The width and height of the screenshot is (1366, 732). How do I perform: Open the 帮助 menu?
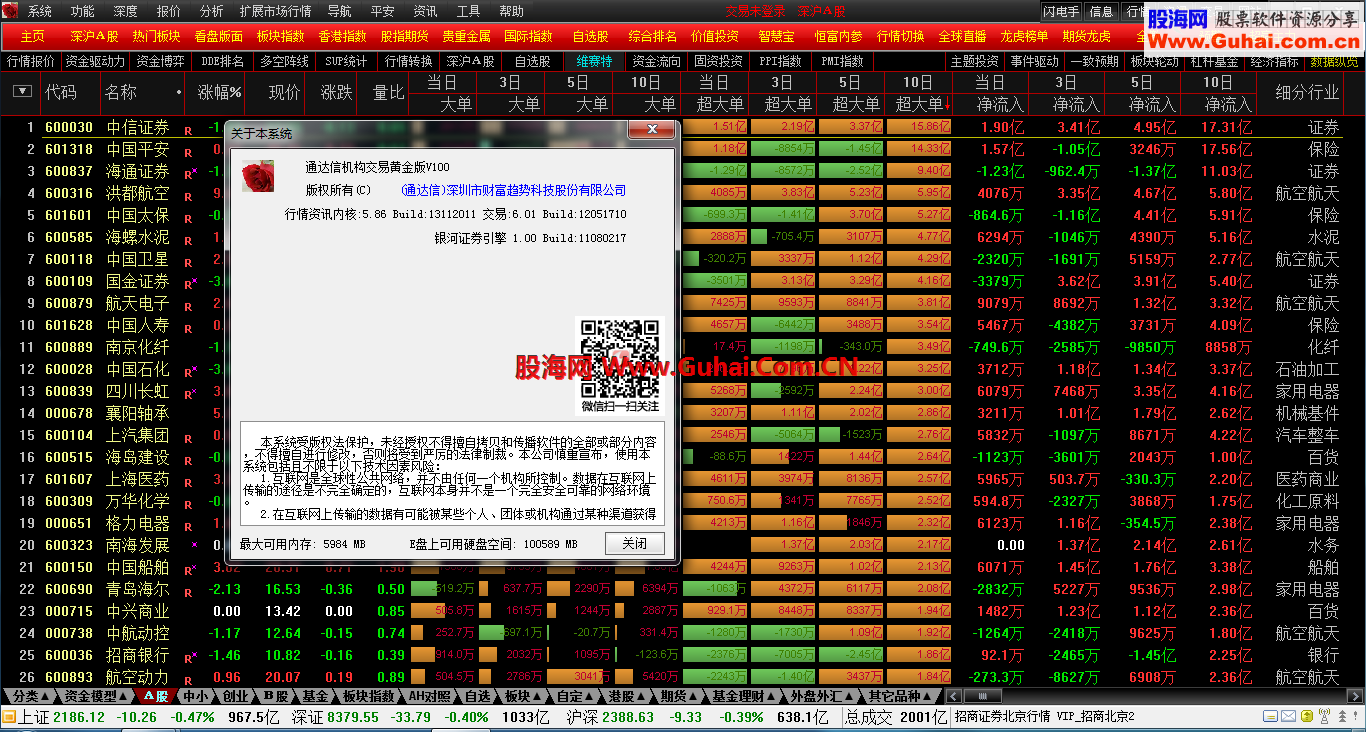pos(511,11)
